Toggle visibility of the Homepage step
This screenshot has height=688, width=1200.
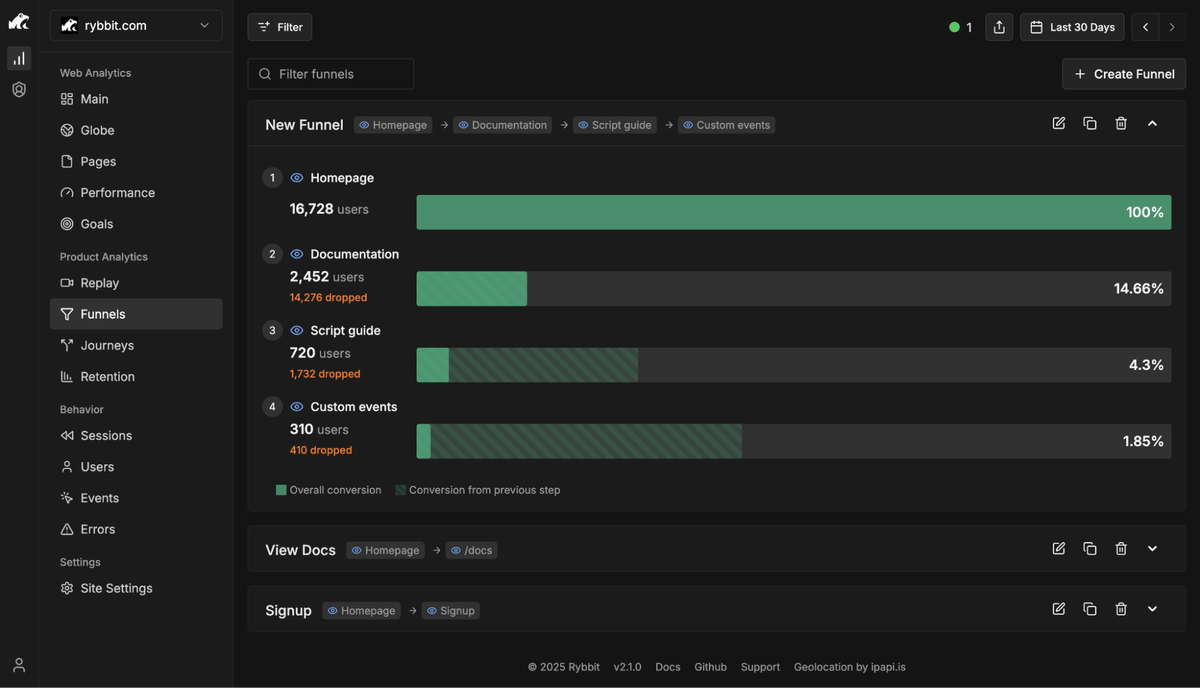coord(296,177)
